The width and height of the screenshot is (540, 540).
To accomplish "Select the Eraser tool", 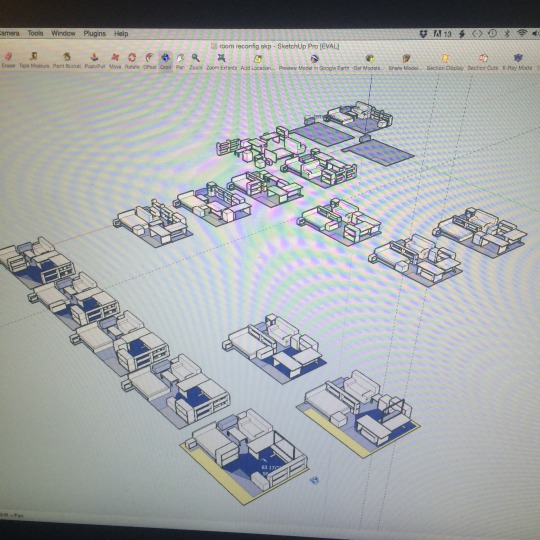I will (8, 60).
